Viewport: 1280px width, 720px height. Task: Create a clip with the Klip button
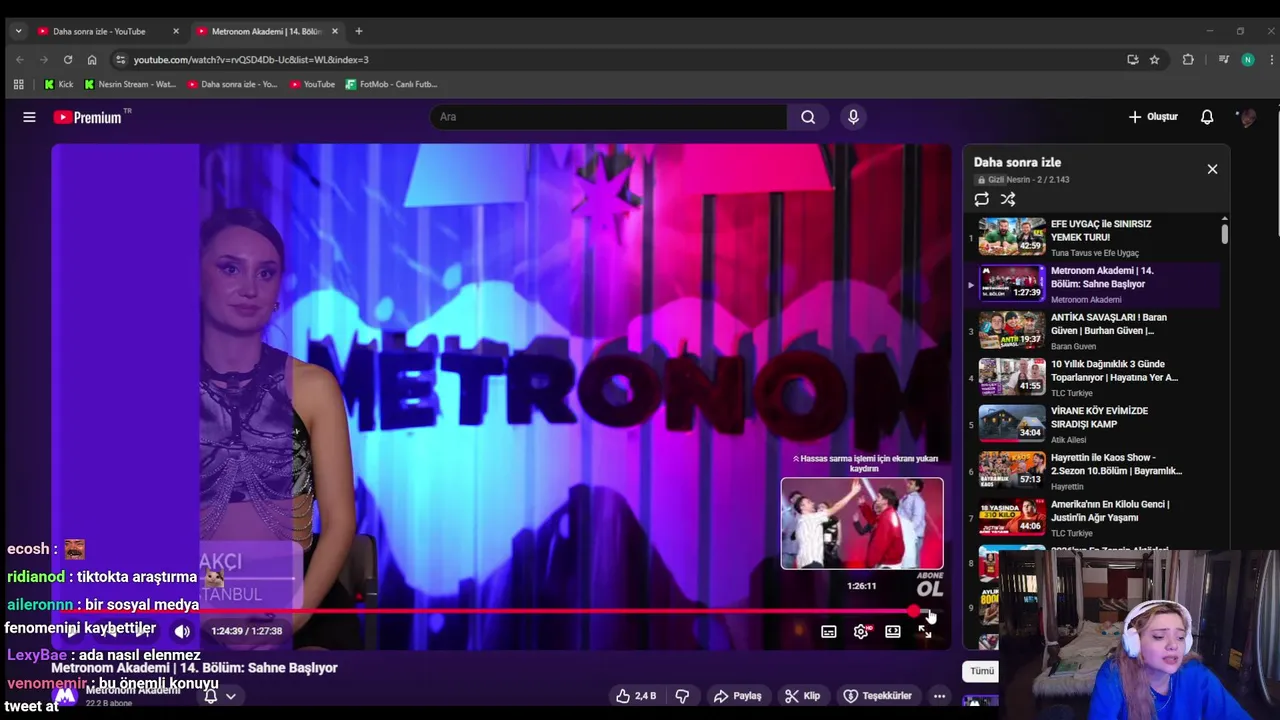click(803, 696)
